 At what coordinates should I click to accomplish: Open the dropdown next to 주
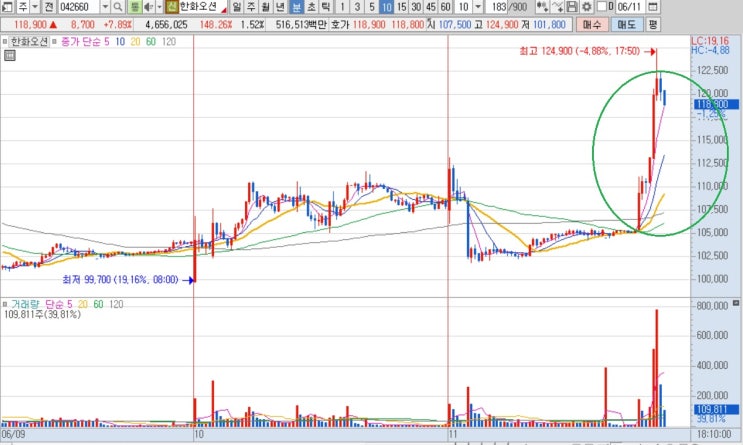(35, 7)
